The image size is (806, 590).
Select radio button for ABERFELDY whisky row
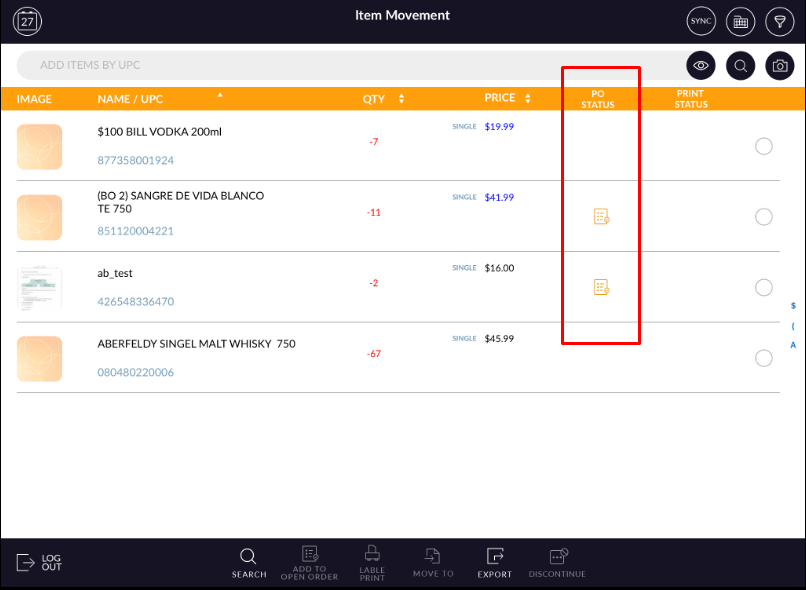point(764,358)
